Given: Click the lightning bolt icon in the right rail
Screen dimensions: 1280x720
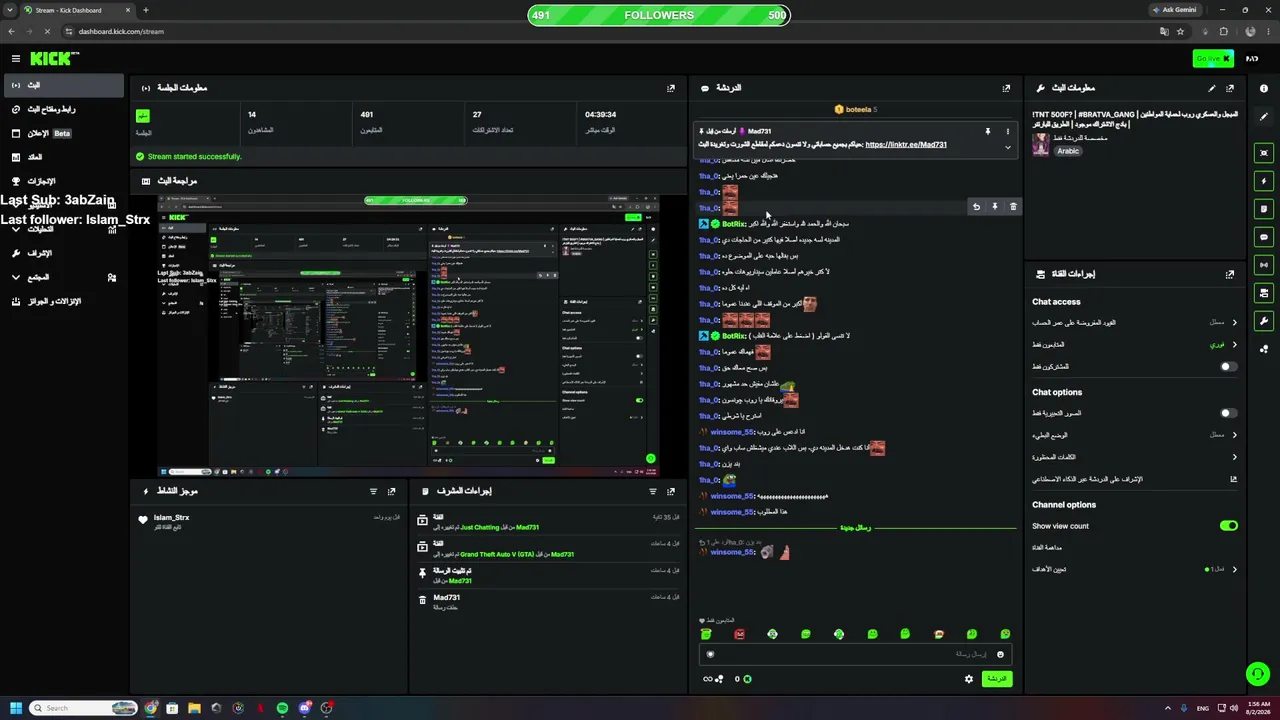Looking at the screenshot, I should click(1264, 181).
